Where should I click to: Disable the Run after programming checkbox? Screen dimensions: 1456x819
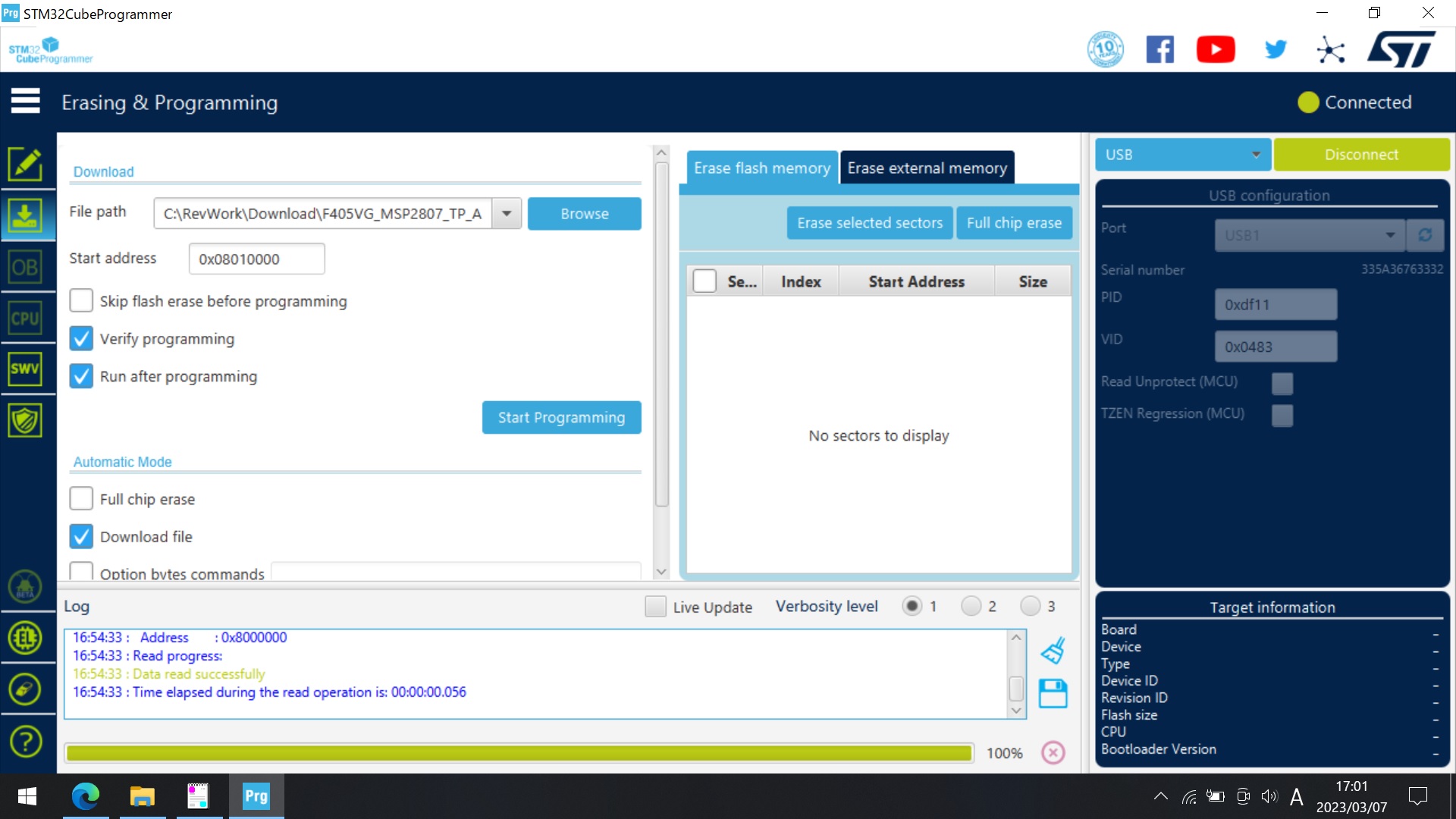point(81,375)
